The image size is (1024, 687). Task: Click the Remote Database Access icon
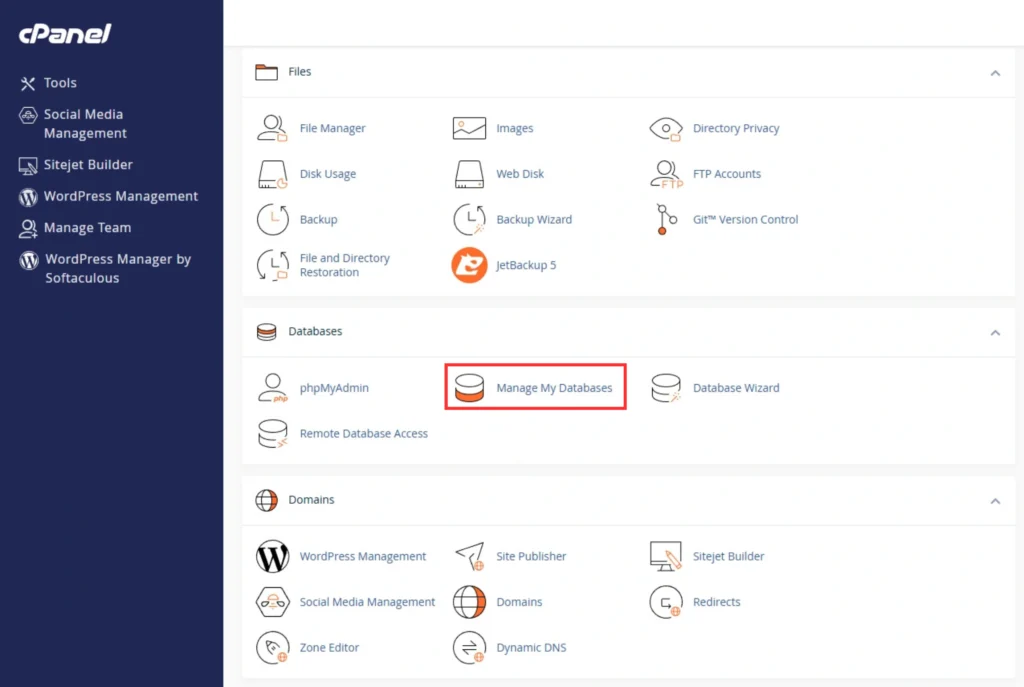(272, 434)
